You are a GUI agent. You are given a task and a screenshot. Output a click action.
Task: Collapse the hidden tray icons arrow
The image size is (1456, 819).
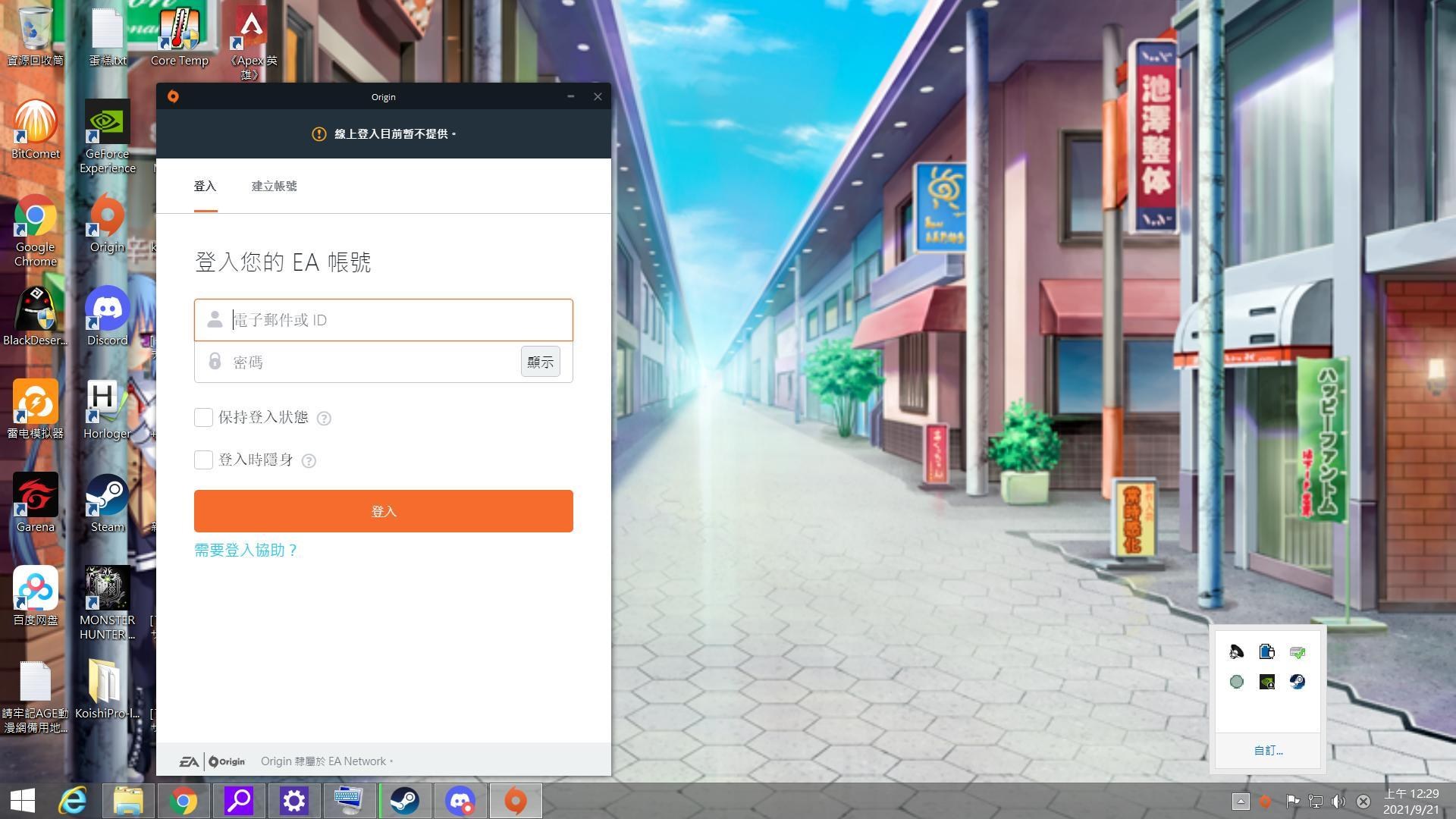1241,801
